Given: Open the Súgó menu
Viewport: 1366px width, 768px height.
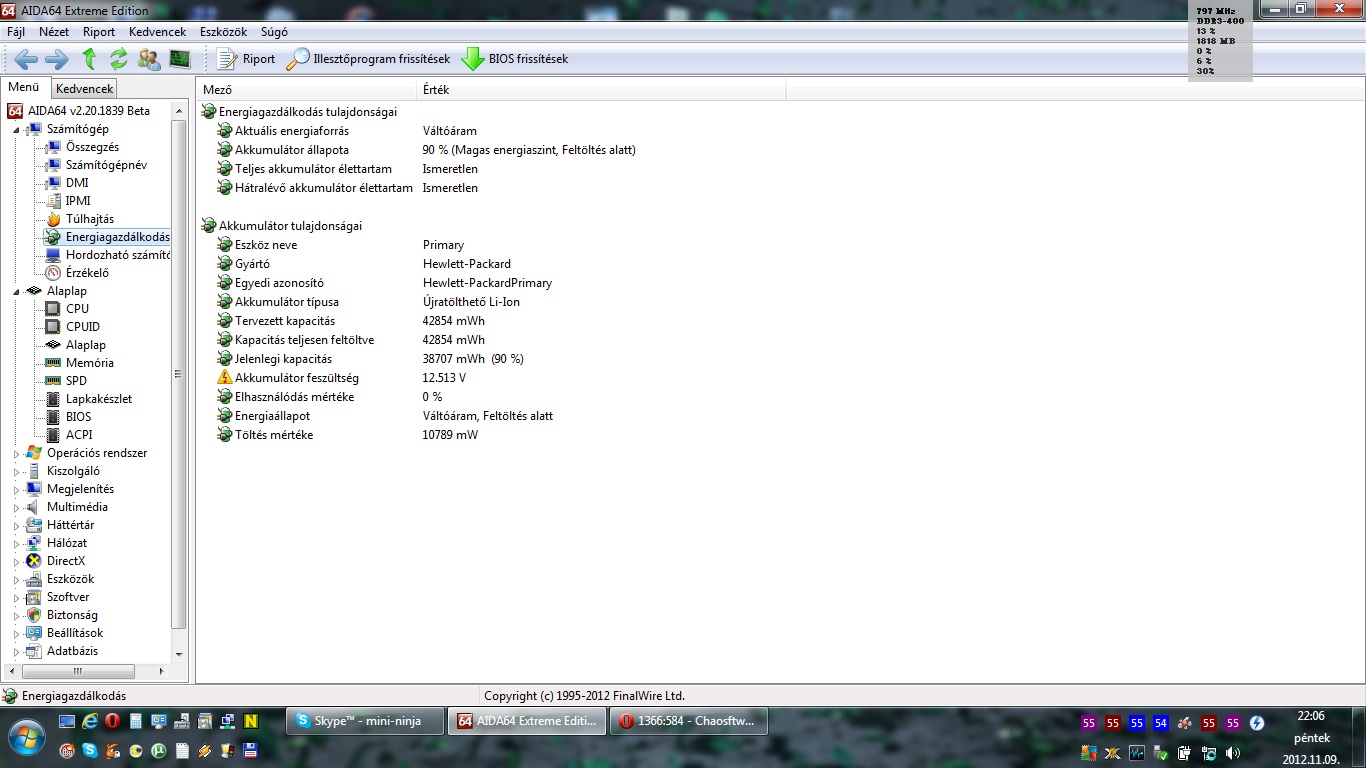Looking at the screenshot, I should pos(274,32).
